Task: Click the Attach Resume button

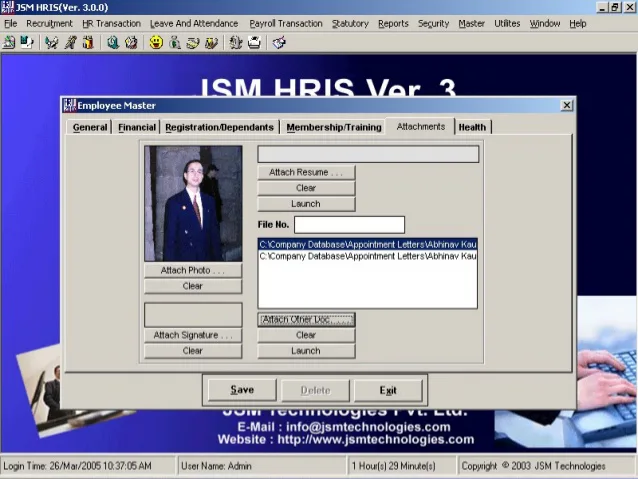Action: pyautogui.click(x=306, y=172)
